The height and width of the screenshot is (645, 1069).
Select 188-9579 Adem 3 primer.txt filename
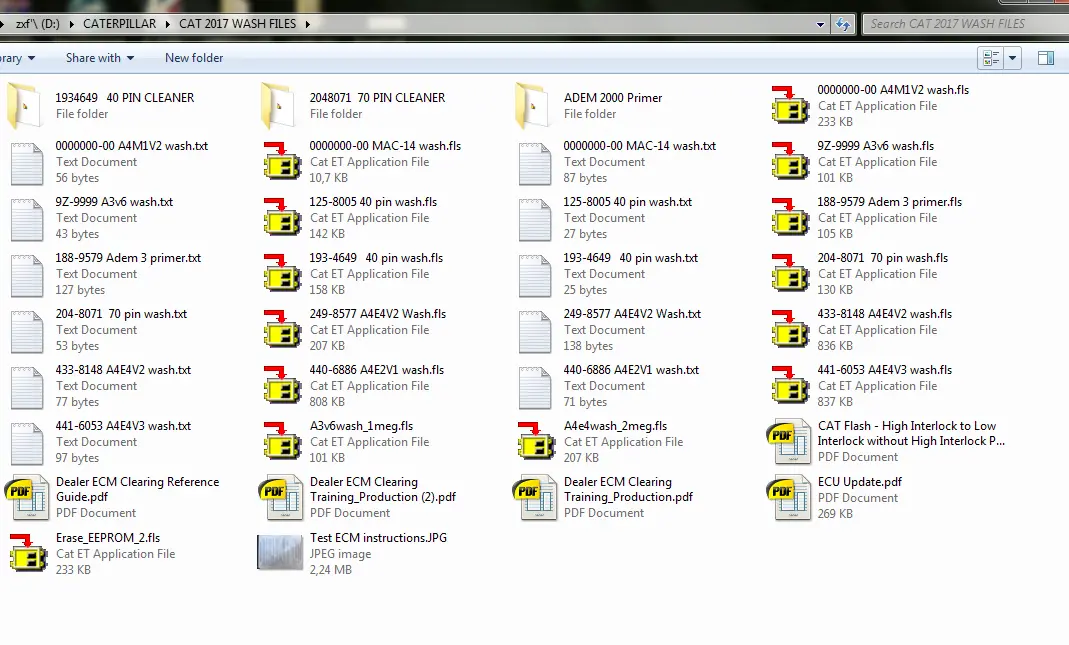coord(128,258)
